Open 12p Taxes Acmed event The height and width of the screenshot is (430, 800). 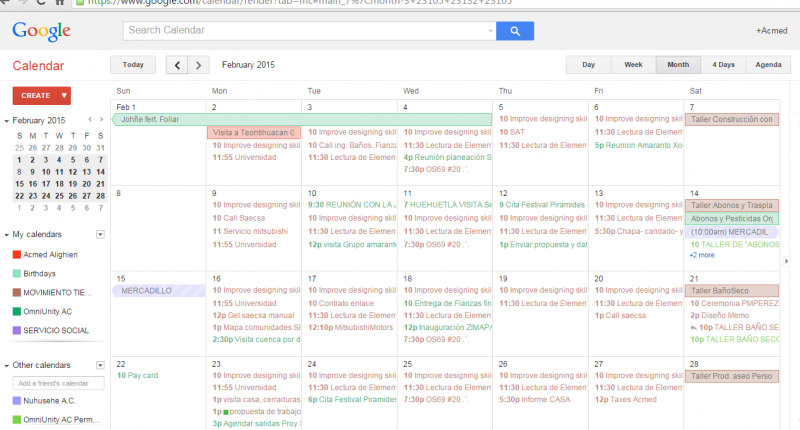click(x=626, y=399)
